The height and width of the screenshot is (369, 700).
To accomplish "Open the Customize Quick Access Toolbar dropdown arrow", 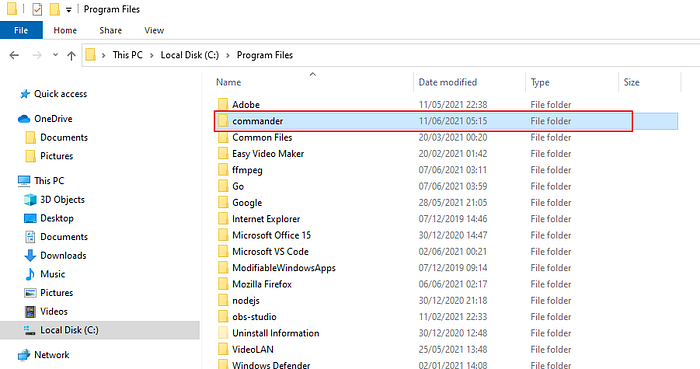I will [69, 10].
